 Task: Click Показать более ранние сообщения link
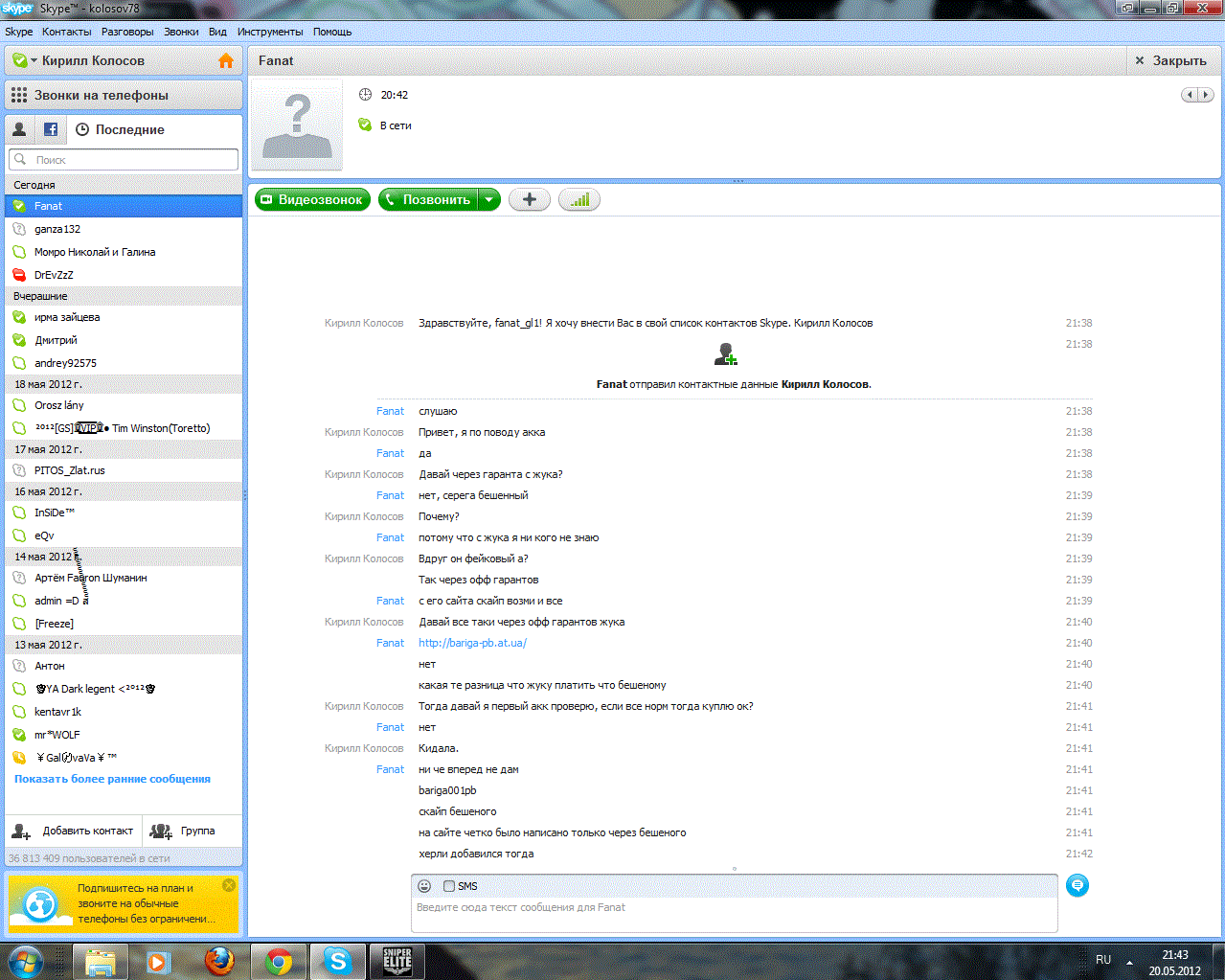click(x=112, y=779)
